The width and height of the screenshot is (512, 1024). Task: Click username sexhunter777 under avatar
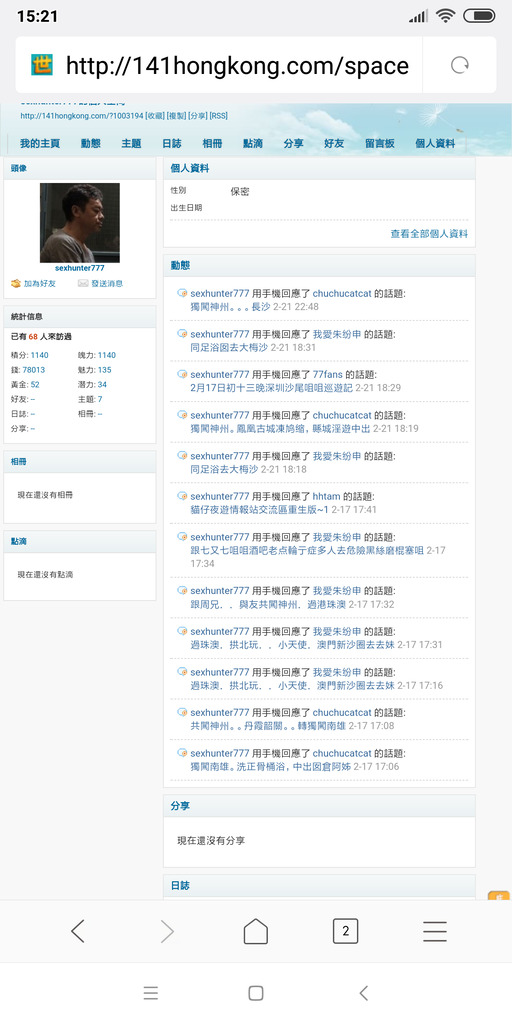tap(80, 268)
